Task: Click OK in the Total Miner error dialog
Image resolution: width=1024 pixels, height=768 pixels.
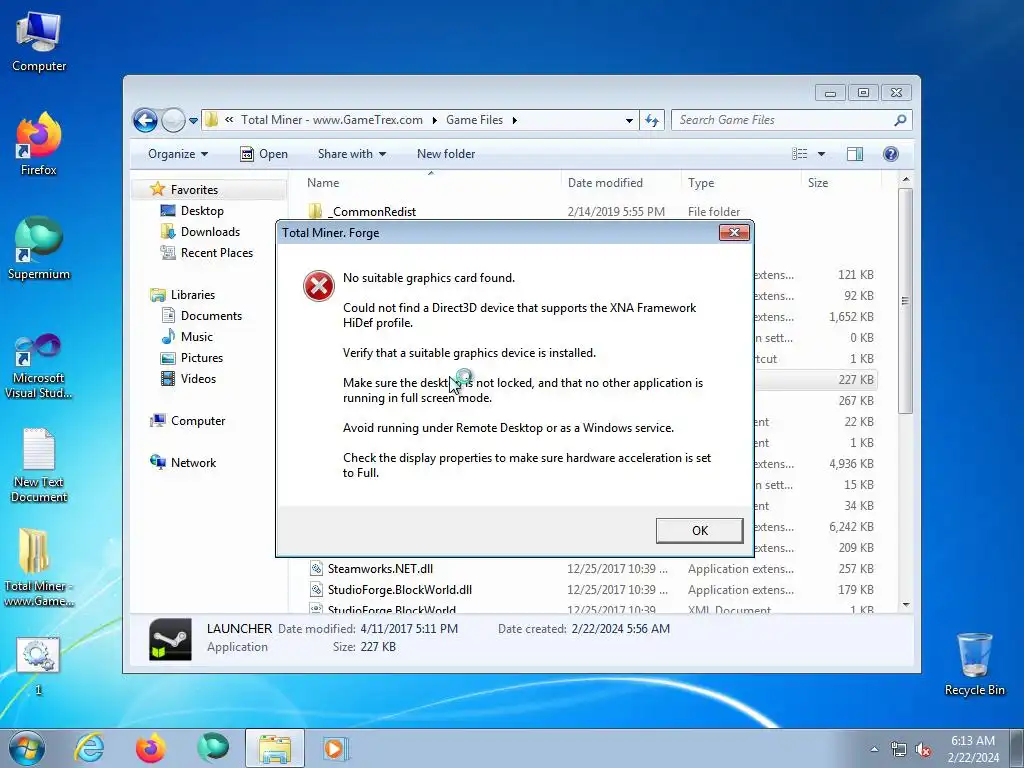Action: pyautogui.click(x=699, y=530)
